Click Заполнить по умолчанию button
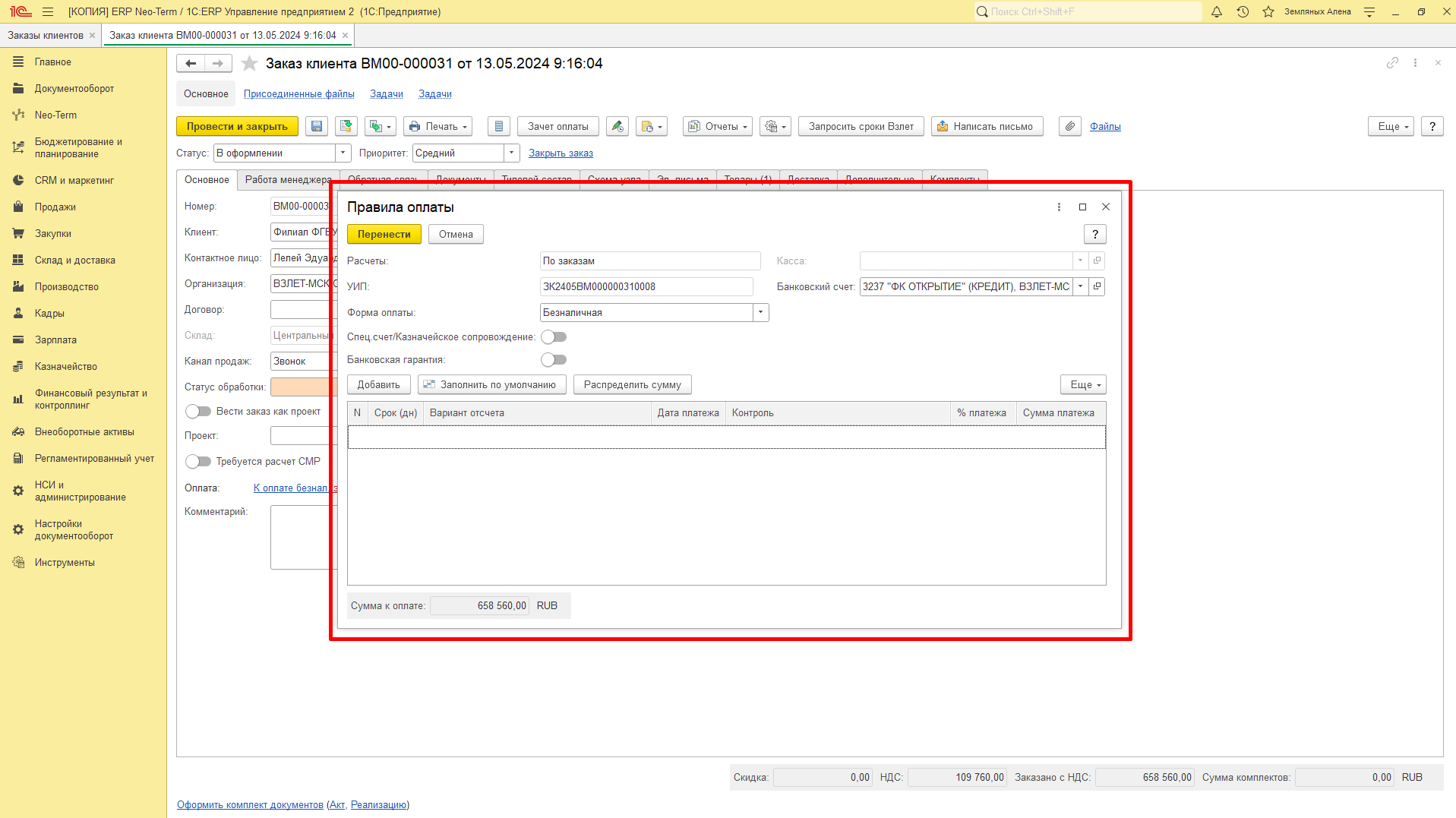 point(491,384)
